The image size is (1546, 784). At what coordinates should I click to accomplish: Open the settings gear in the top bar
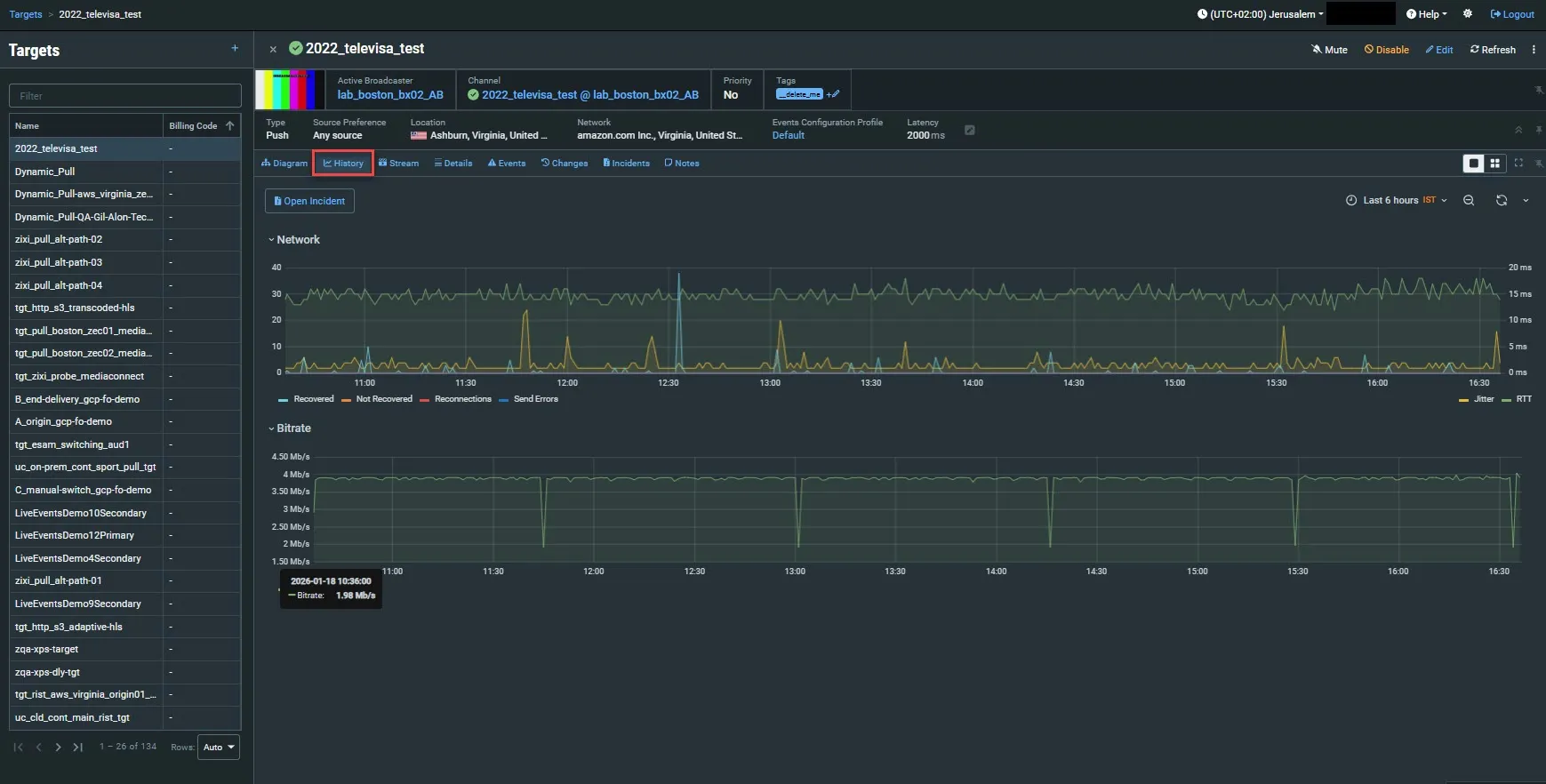[x=1468, y=14]
